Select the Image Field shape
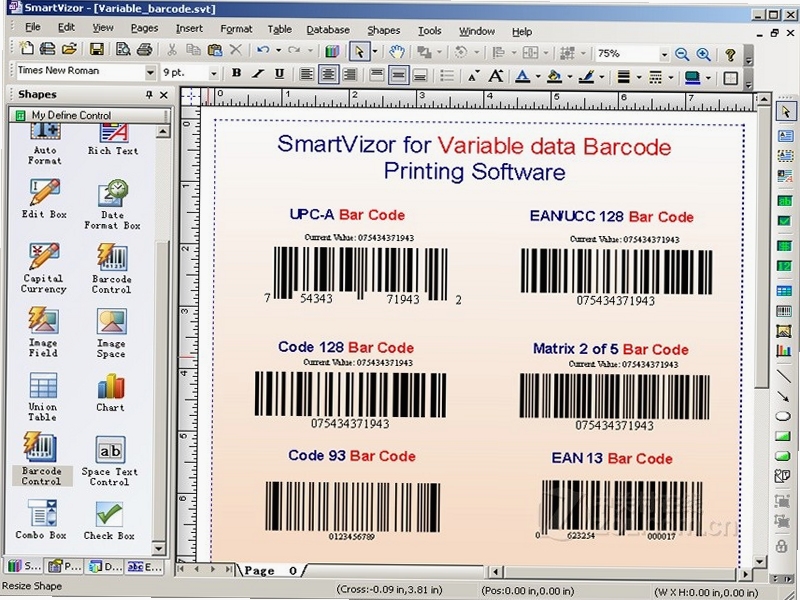This screenshot has width=800, height=600. (43, 332)
